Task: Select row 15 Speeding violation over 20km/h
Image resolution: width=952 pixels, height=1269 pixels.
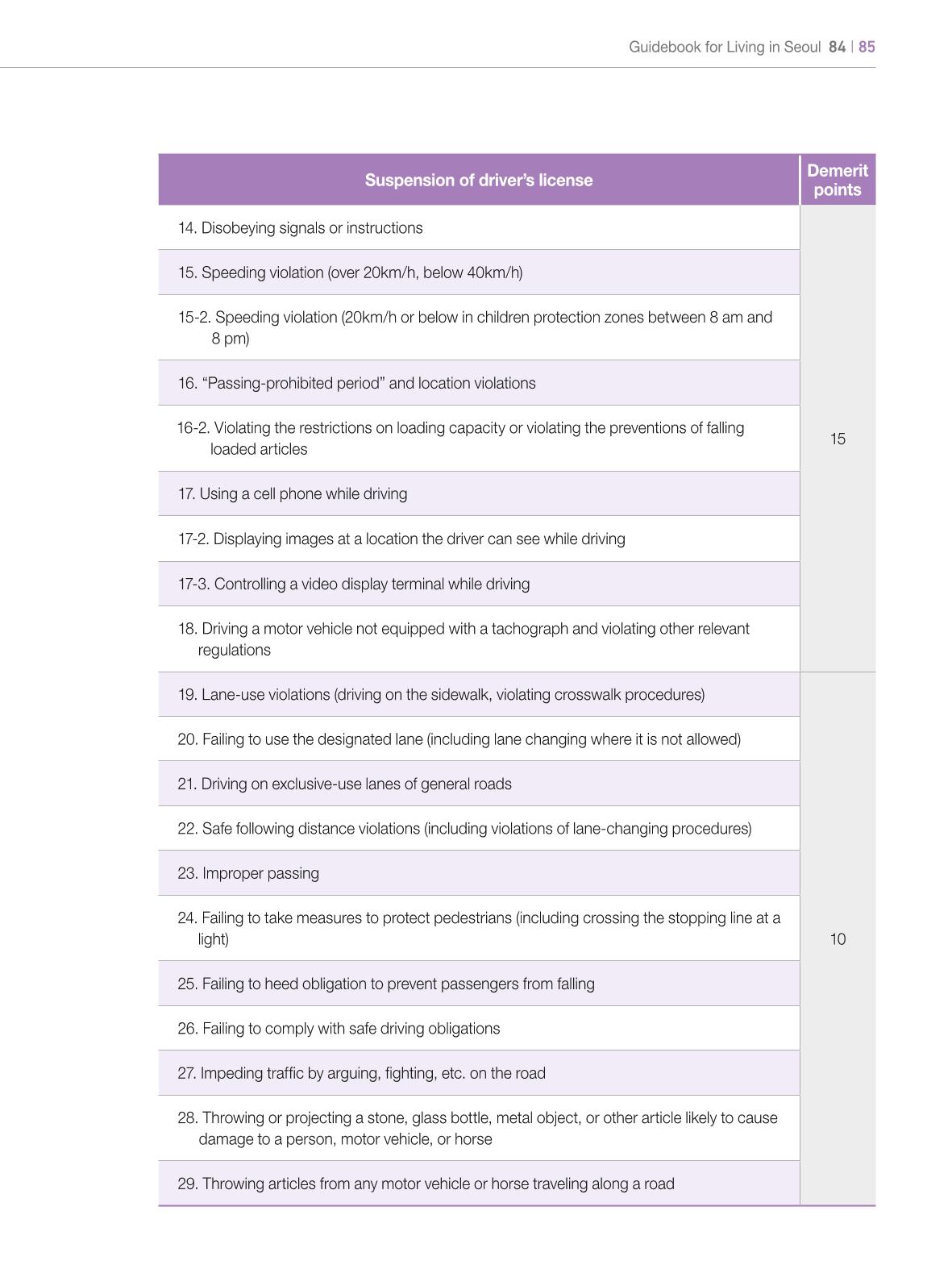Action: pyautogui.click(x=479, y=273)
